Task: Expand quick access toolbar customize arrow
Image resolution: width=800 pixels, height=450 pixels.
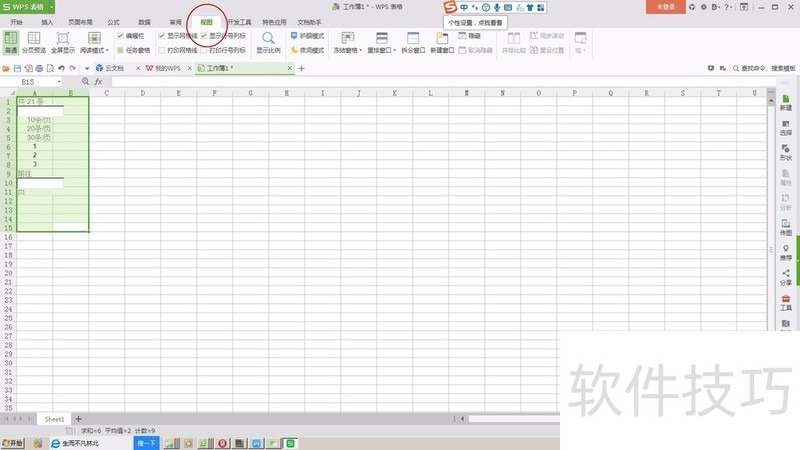Action: pyautogui.click(x=87, y=68)
